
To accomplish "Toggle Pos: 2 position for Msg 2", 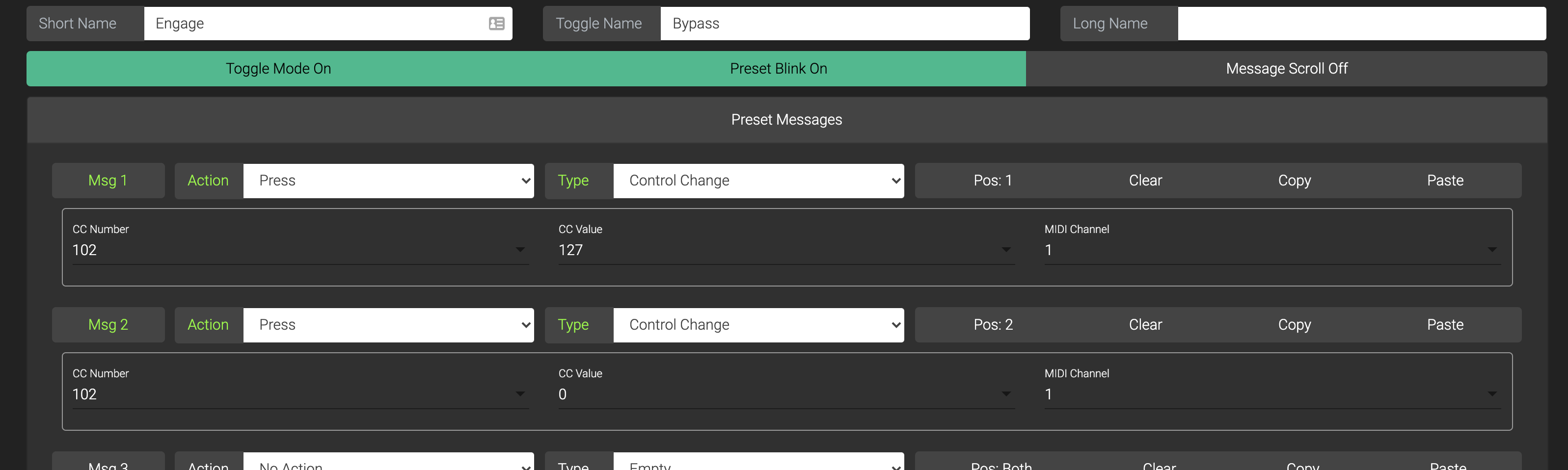I will (993, 325).
